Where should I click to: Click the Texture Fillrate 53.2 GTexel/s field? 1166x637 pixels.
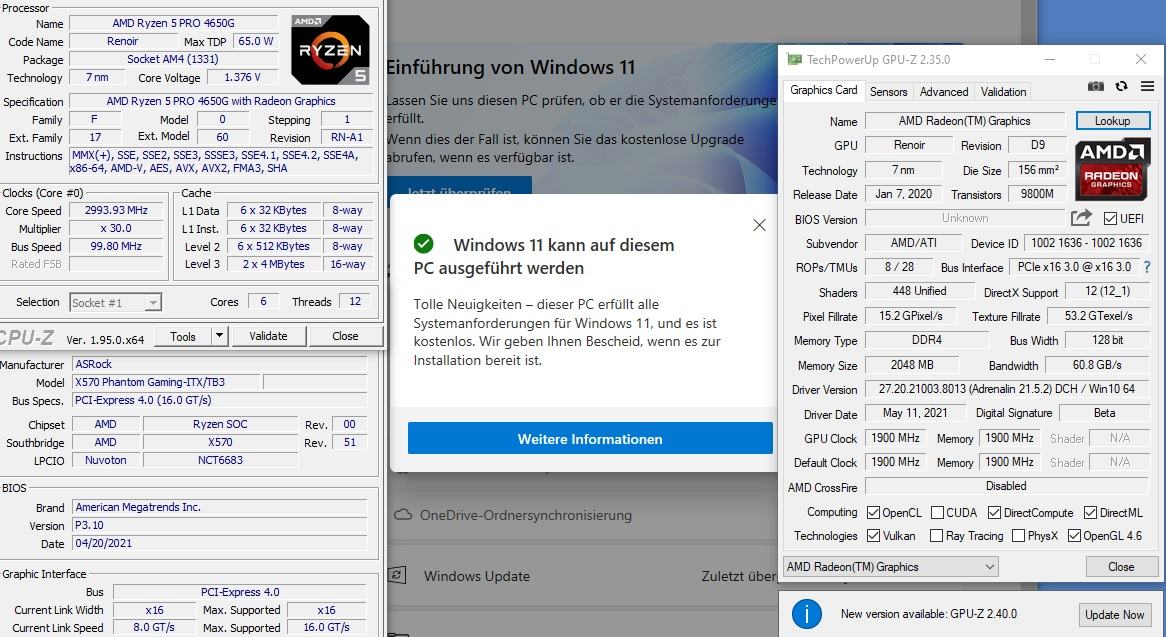pyautogui.click(x=1098, y=316)
